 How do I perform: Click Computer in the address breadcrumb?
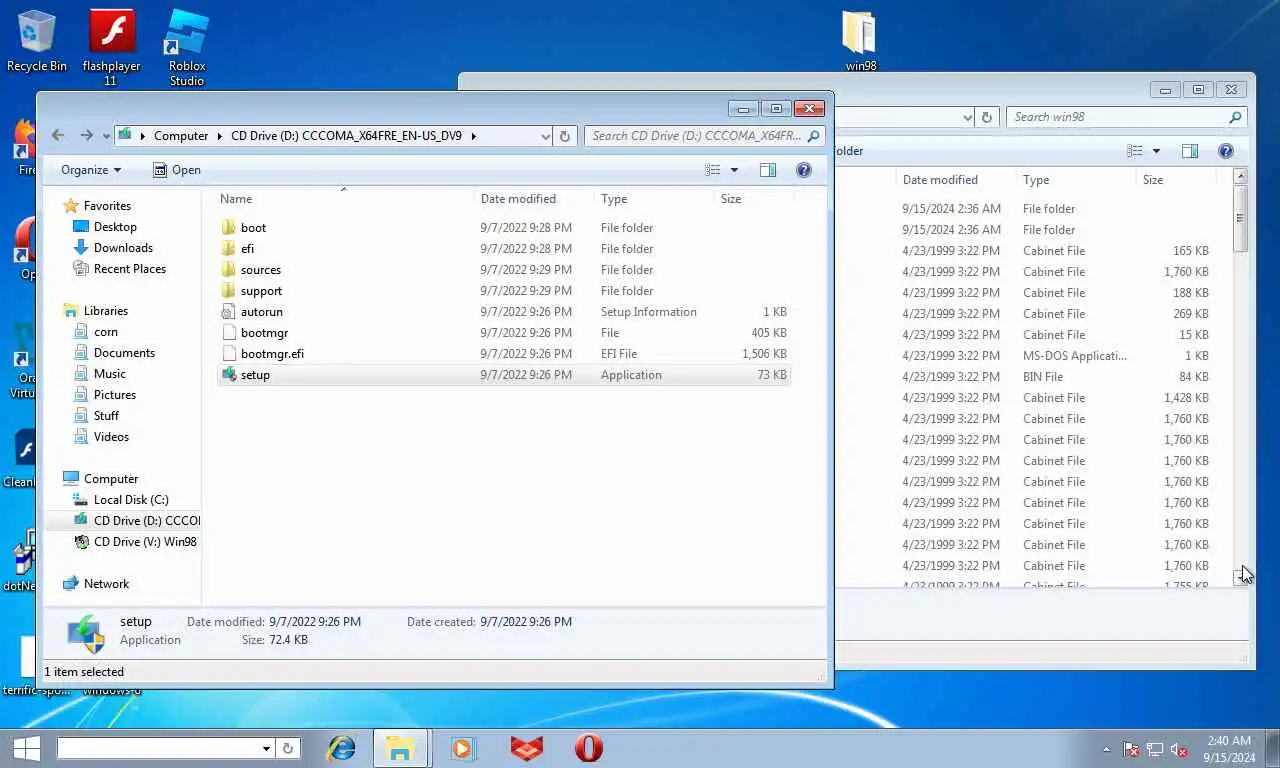point(181,136)
